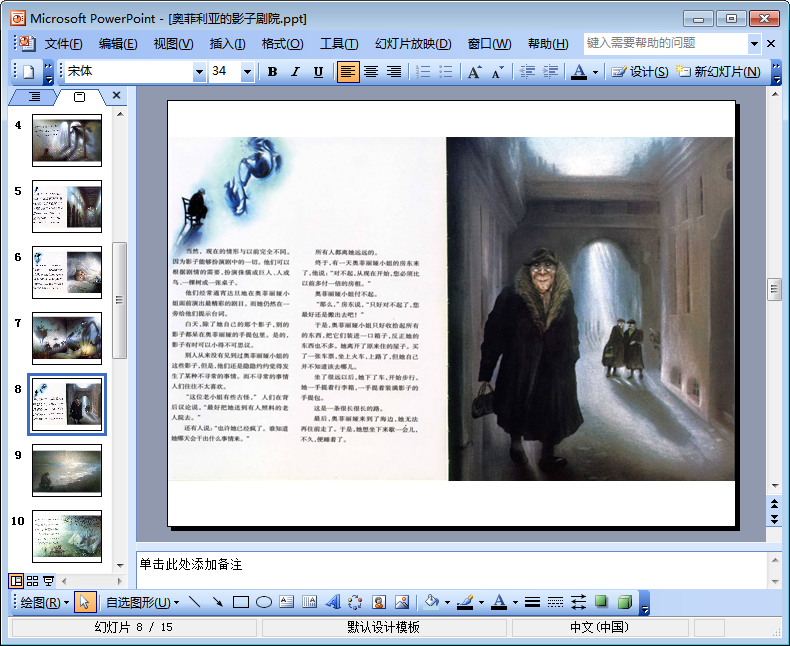Open the 文件(F) menu
This screenshot has height=646, width=790.
pos(63,44)
